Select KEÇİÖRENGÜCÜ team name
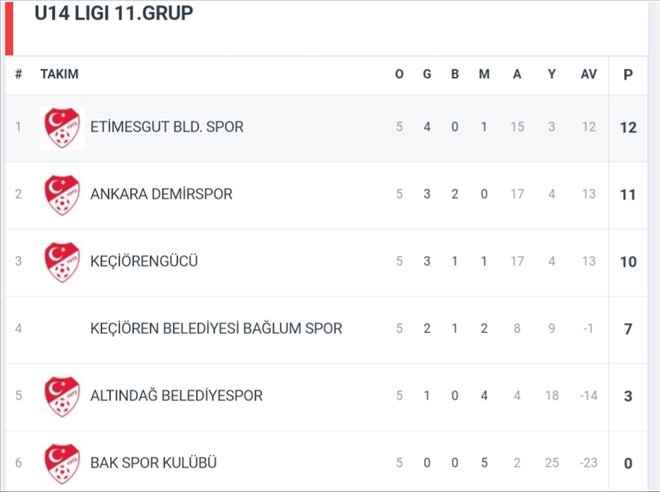The height and width of the screenshot is (492, 660). click(144, 261)
